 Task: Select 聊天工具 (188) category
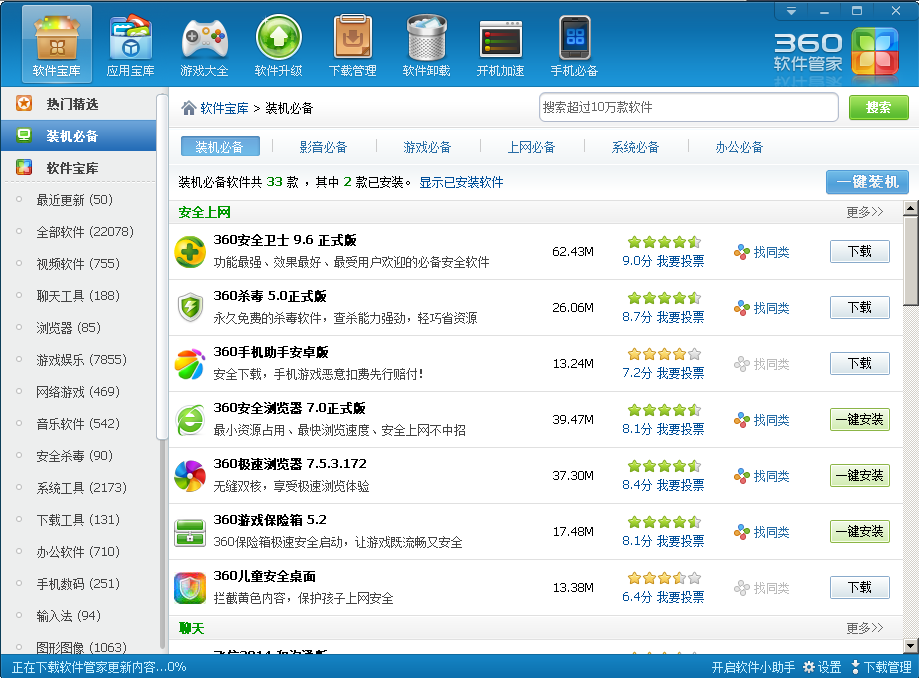pos(78,296)
